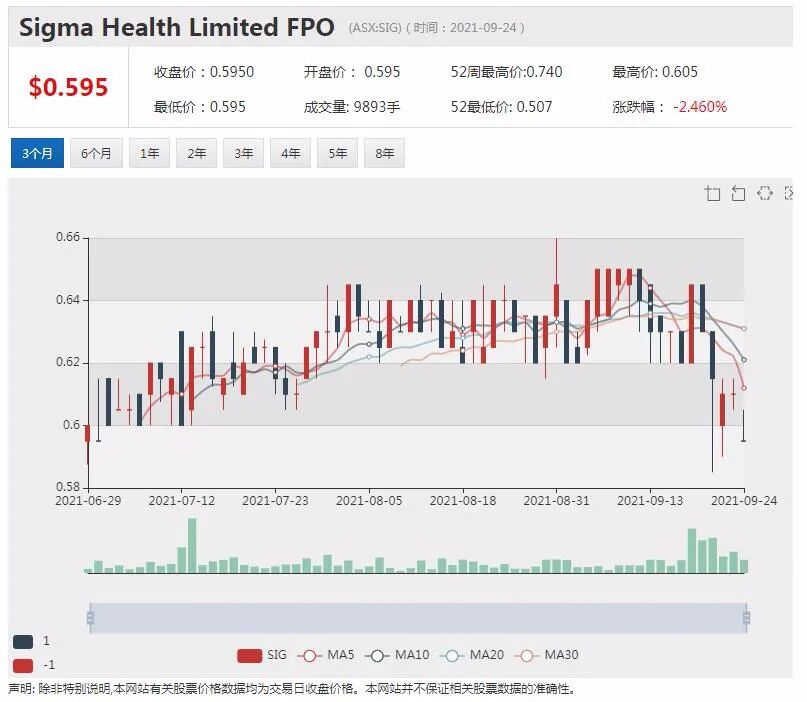Click the tallest volume bar near 2021-07-12

coord(192,546)
